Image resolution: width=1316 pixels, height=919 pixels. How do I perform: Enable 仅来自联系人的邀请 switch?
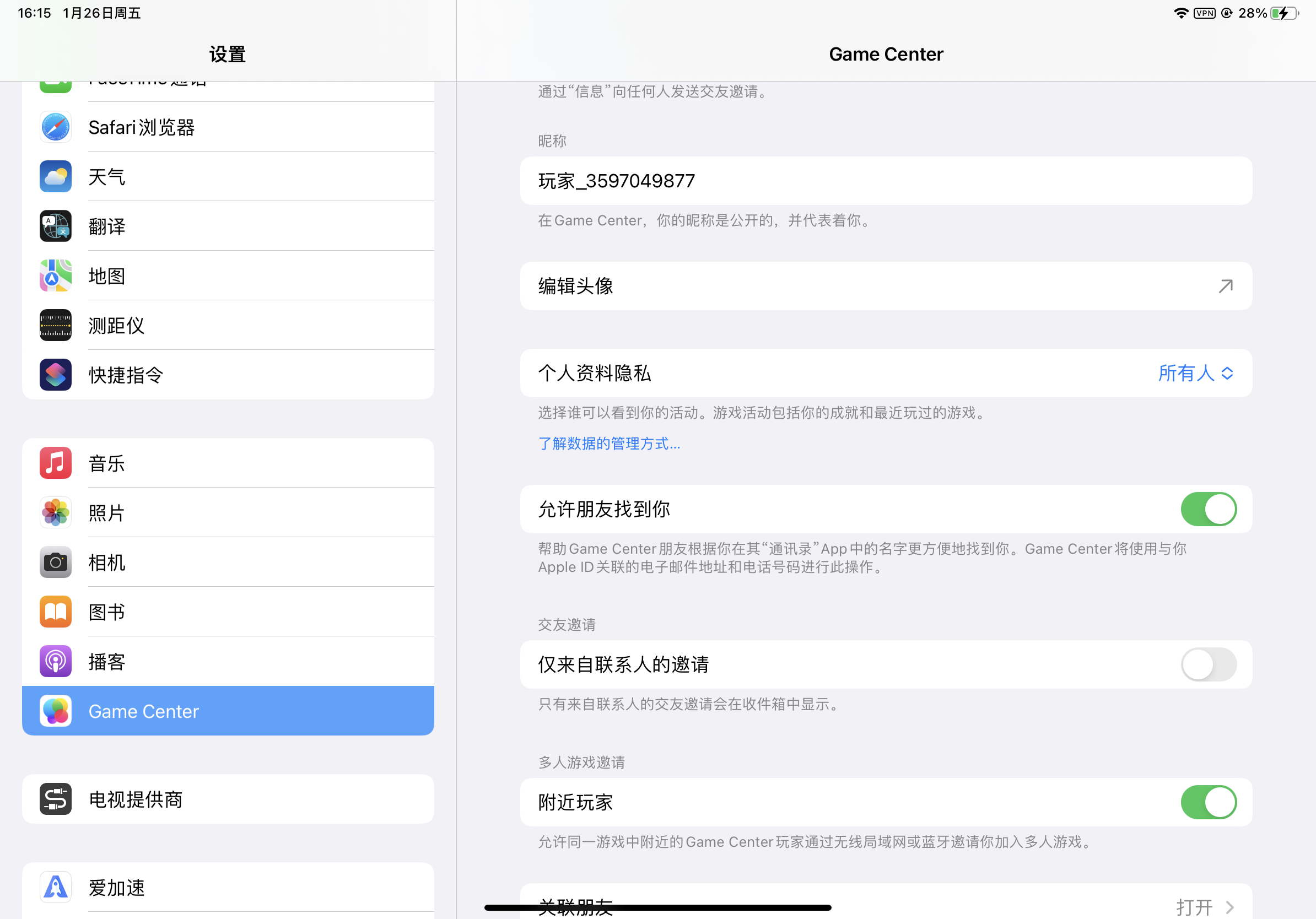(1208, 664)
